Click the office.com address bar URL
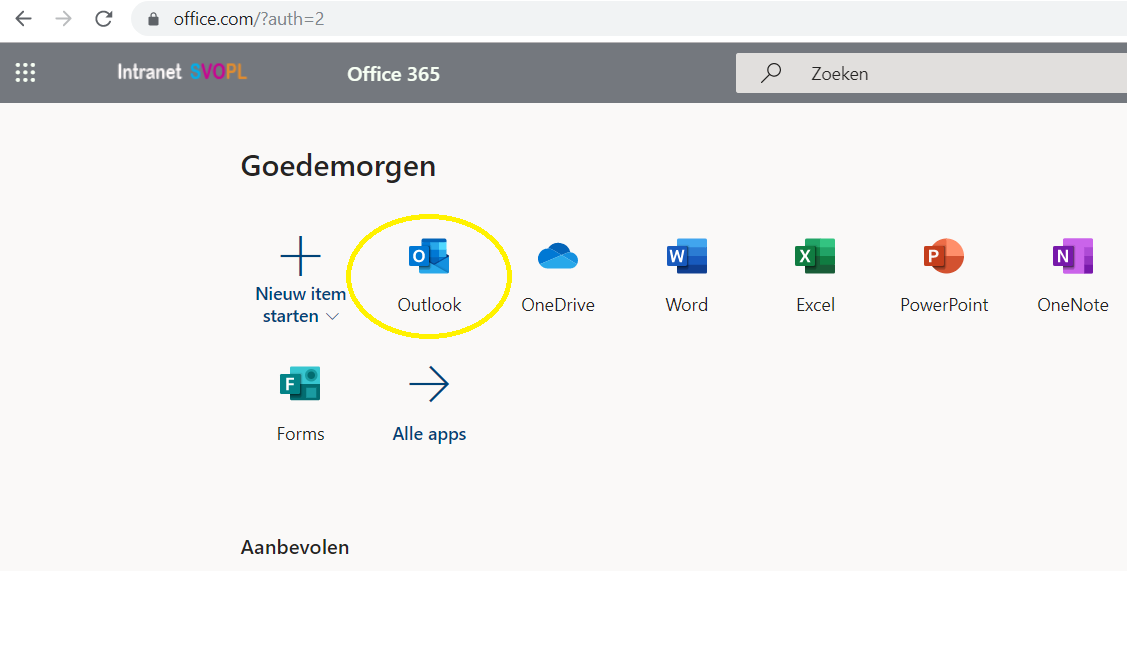 (x=249, y=19)
